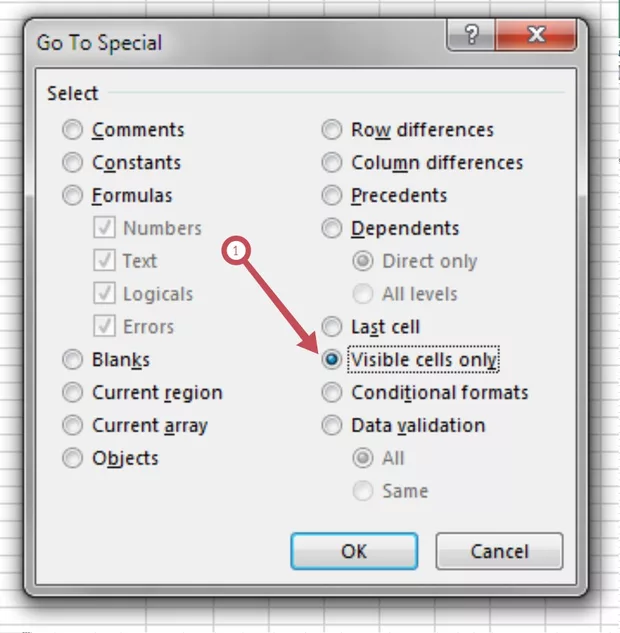Select the Dependents radio option

[x=332, y=229]
